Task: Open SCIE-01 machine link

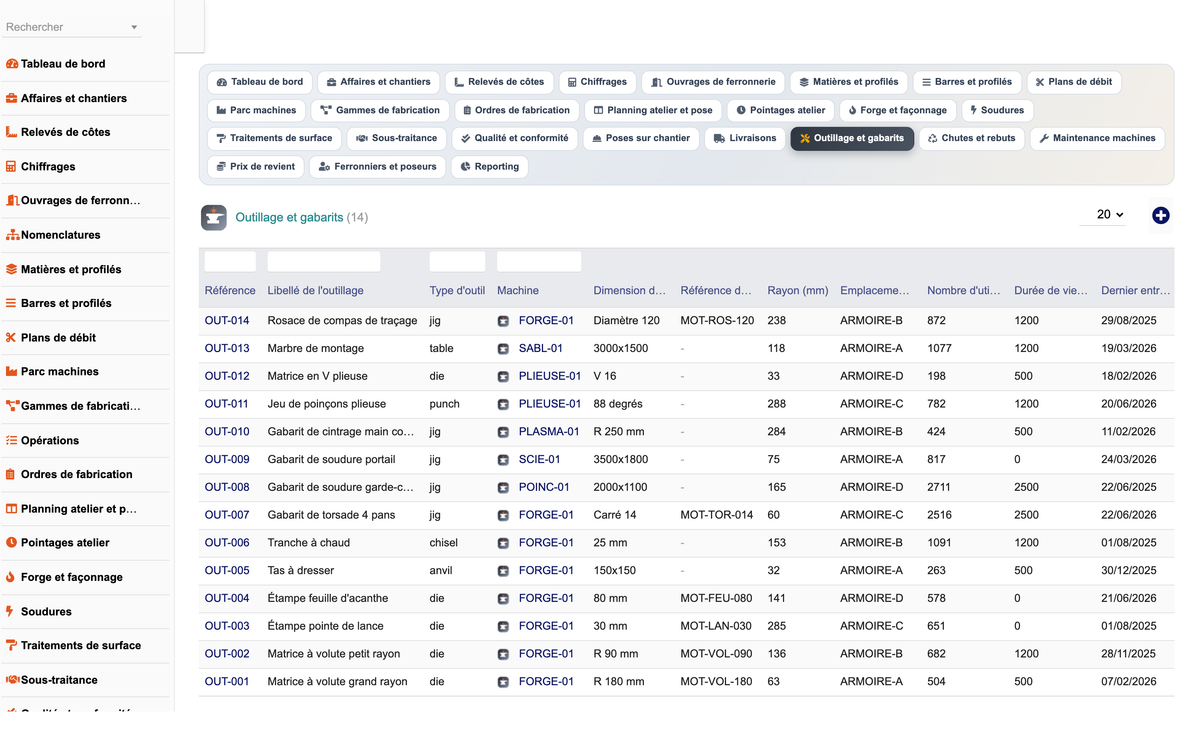Action: pyautogui.click(x=540, y=460)
